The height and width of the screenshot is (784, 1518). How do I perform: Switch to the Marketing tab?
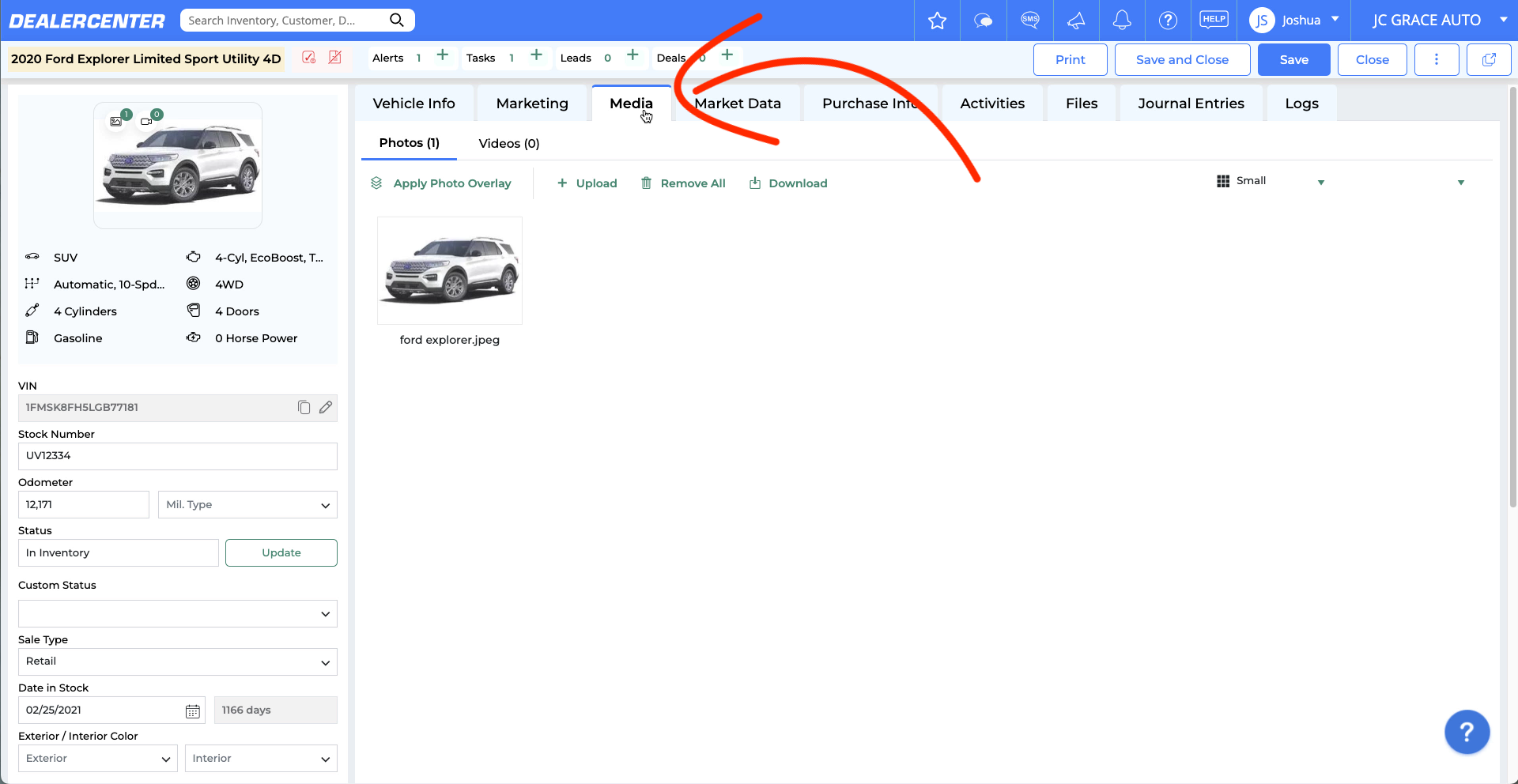532,104
